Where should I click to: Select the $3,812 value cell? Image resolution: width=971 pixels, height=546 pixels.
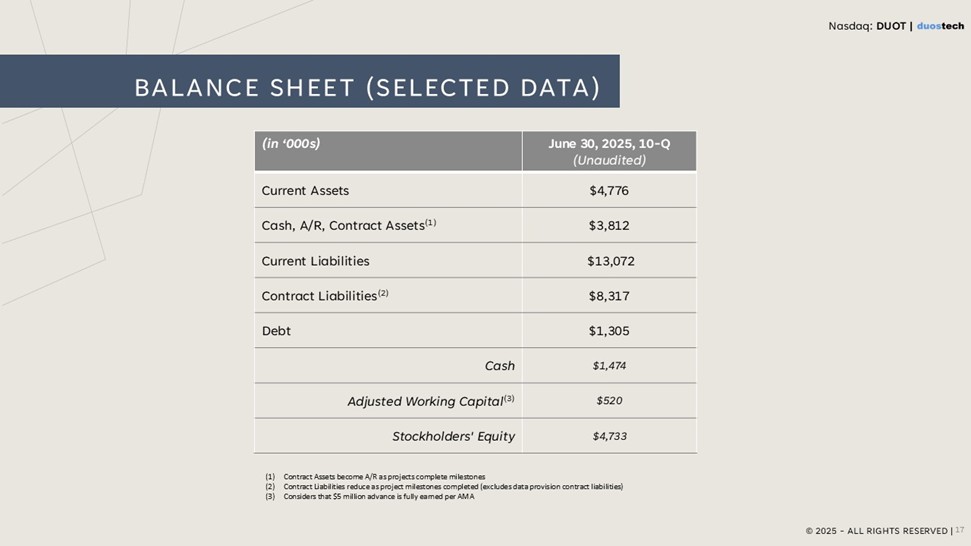click(x=609, y=226)
